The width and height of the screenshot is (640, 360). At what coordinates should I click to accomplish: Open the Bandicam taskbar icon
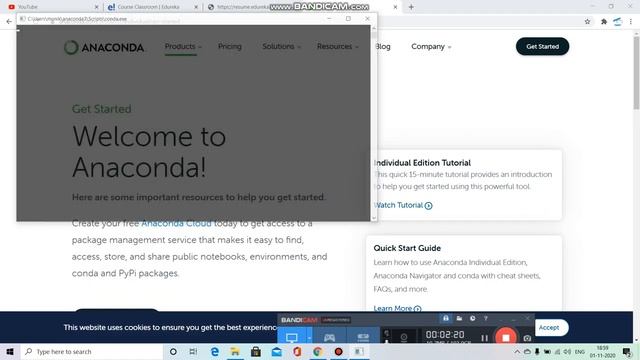click(338, 351)
